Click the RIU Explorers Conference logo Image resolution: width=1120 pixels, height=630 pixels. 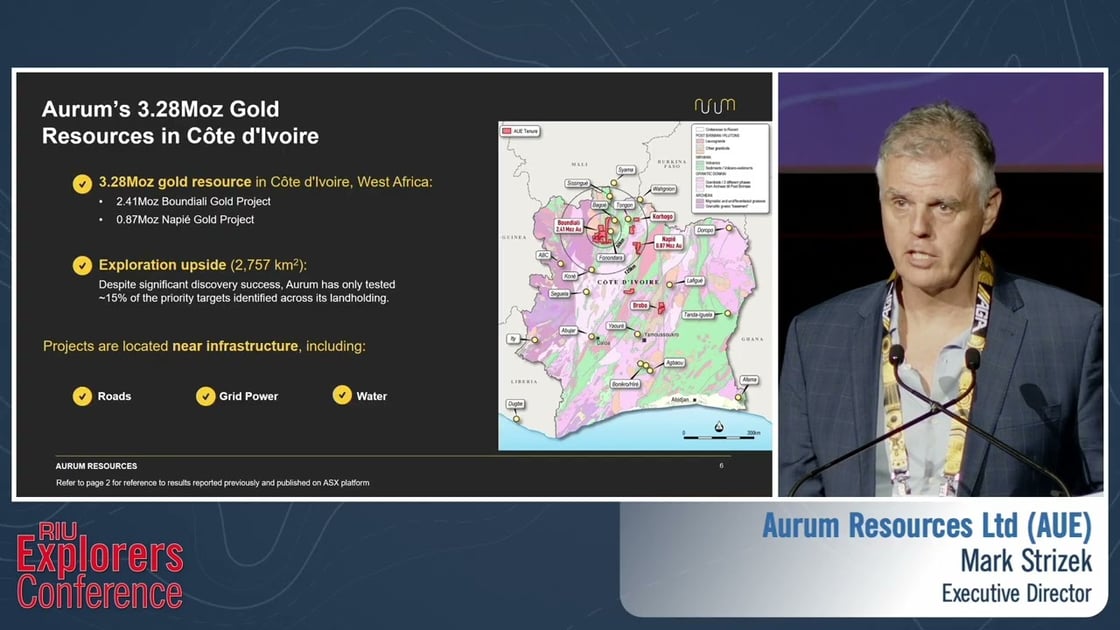click(99, 567)
